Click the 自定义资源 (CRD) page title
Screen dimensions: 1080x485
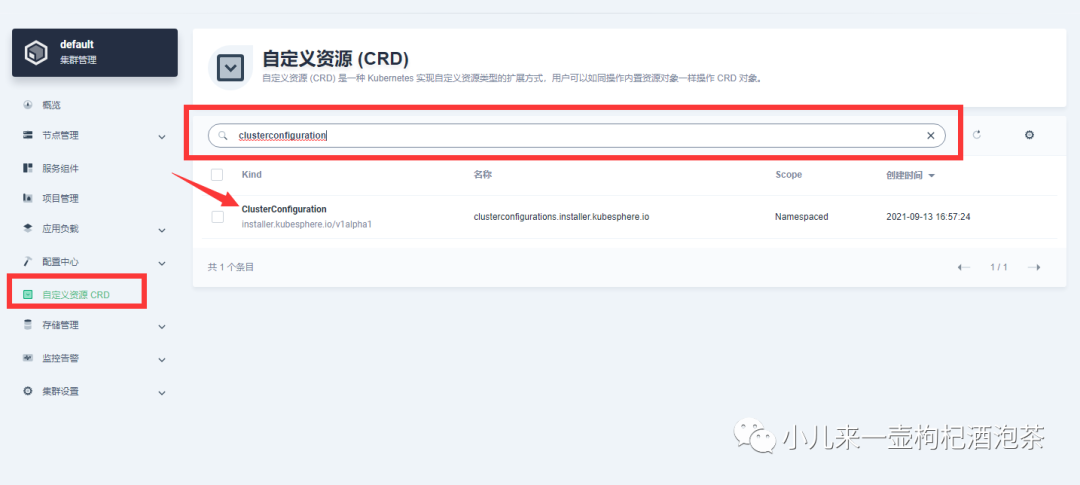point(335,57)
